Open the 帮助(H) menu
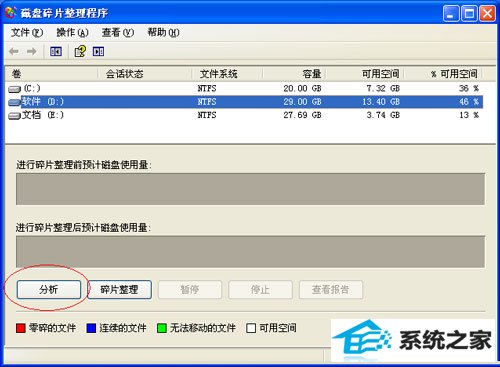500x367 pixels. coord(163,32)
